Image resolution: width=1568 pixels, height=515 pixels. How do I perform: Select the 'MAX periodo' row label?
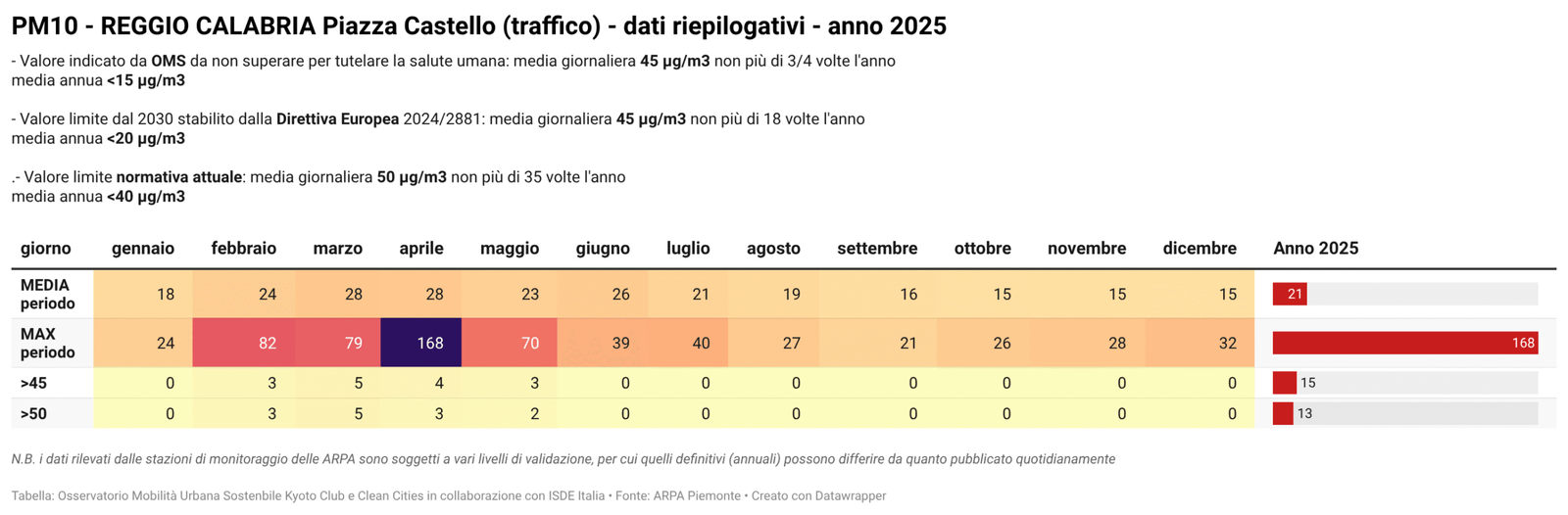click(47, 343)
